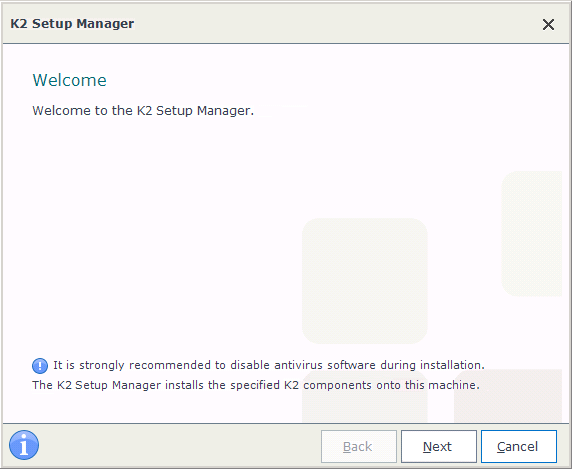Close the K2 Setup Manager window
Viewport: 572px width, 469px height.
click(548, 25)
